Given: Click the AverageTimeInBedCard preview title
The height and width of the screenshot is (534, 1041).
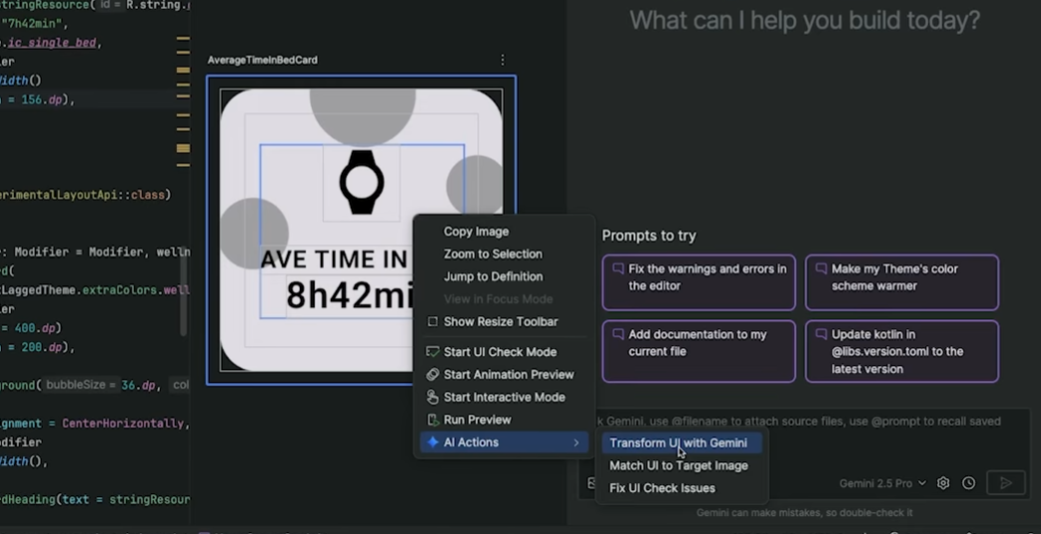Looking at the screenshot, I should (262, 60).
